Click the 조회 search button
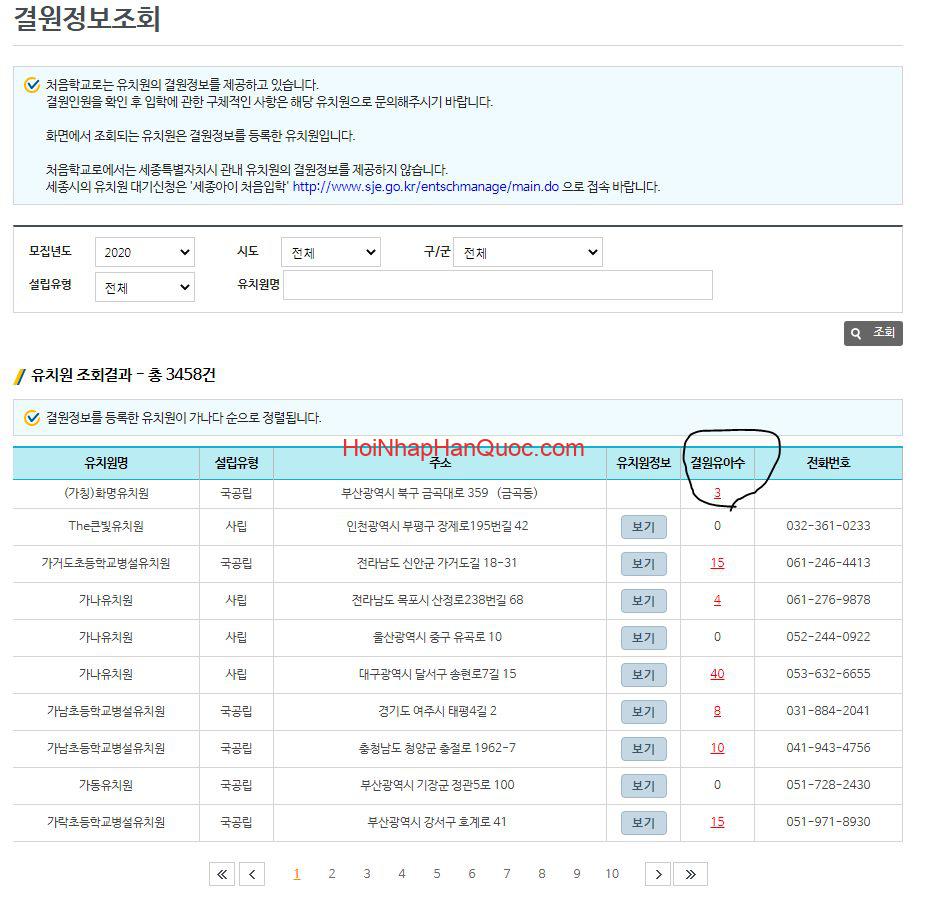This screenshot has height=900, width=927. pyautogui.click(x=873, y=333)
